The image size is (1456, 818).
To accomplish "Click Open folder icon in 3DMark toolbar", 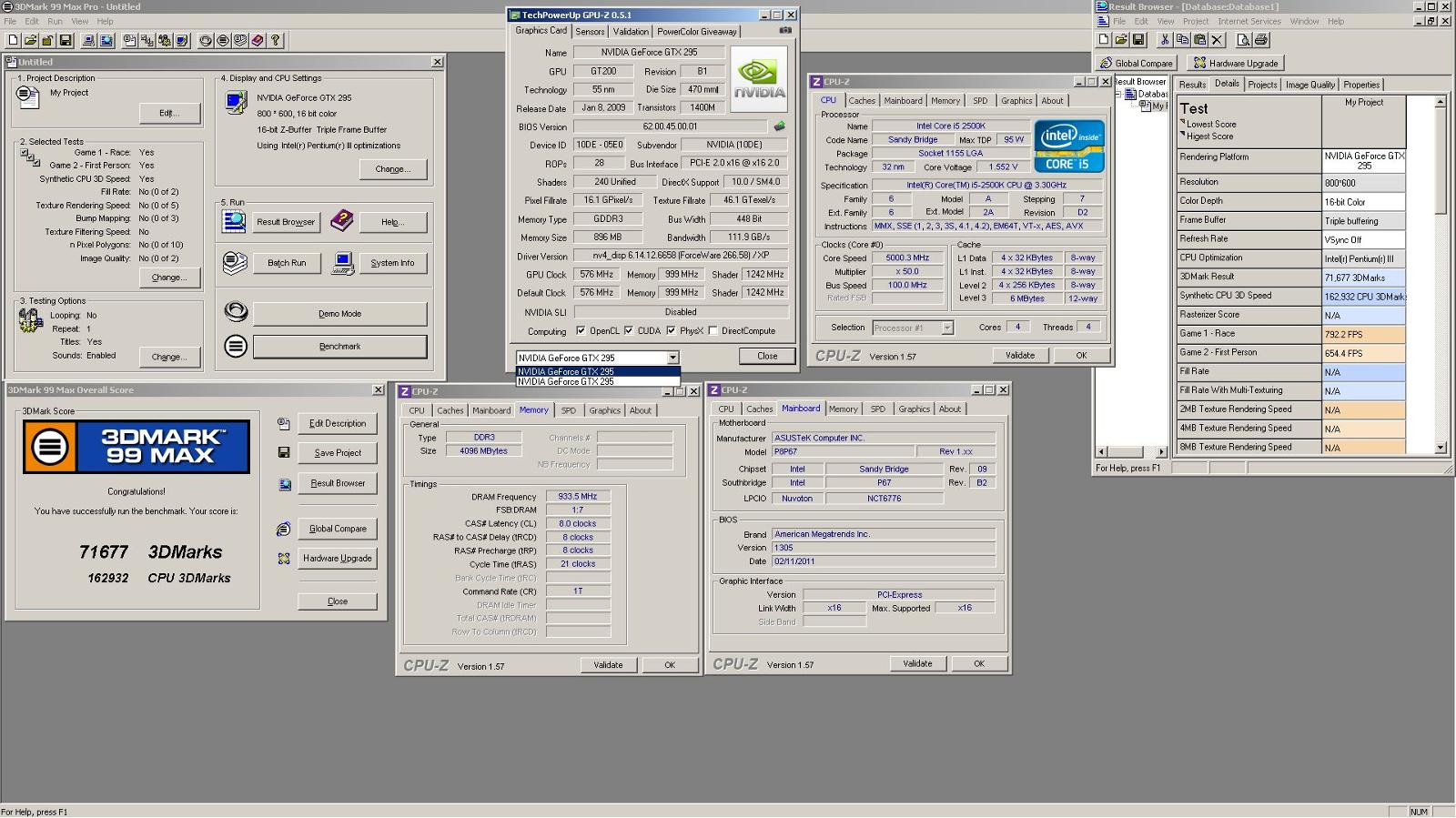I will 30,40.
